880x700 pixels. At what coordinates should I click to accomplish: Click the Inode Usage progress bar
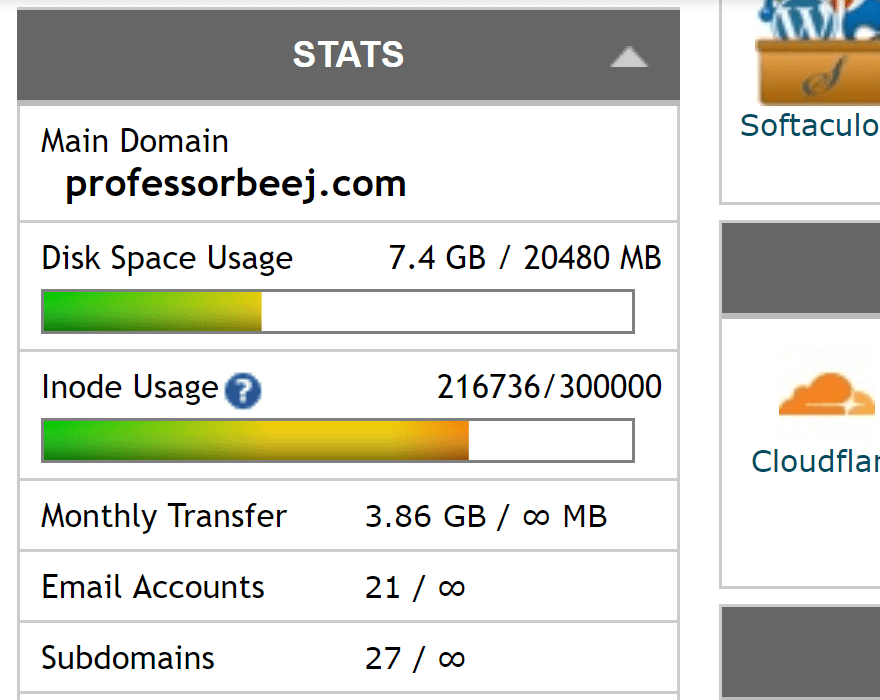pyautogui.click(x=337, y=440)
